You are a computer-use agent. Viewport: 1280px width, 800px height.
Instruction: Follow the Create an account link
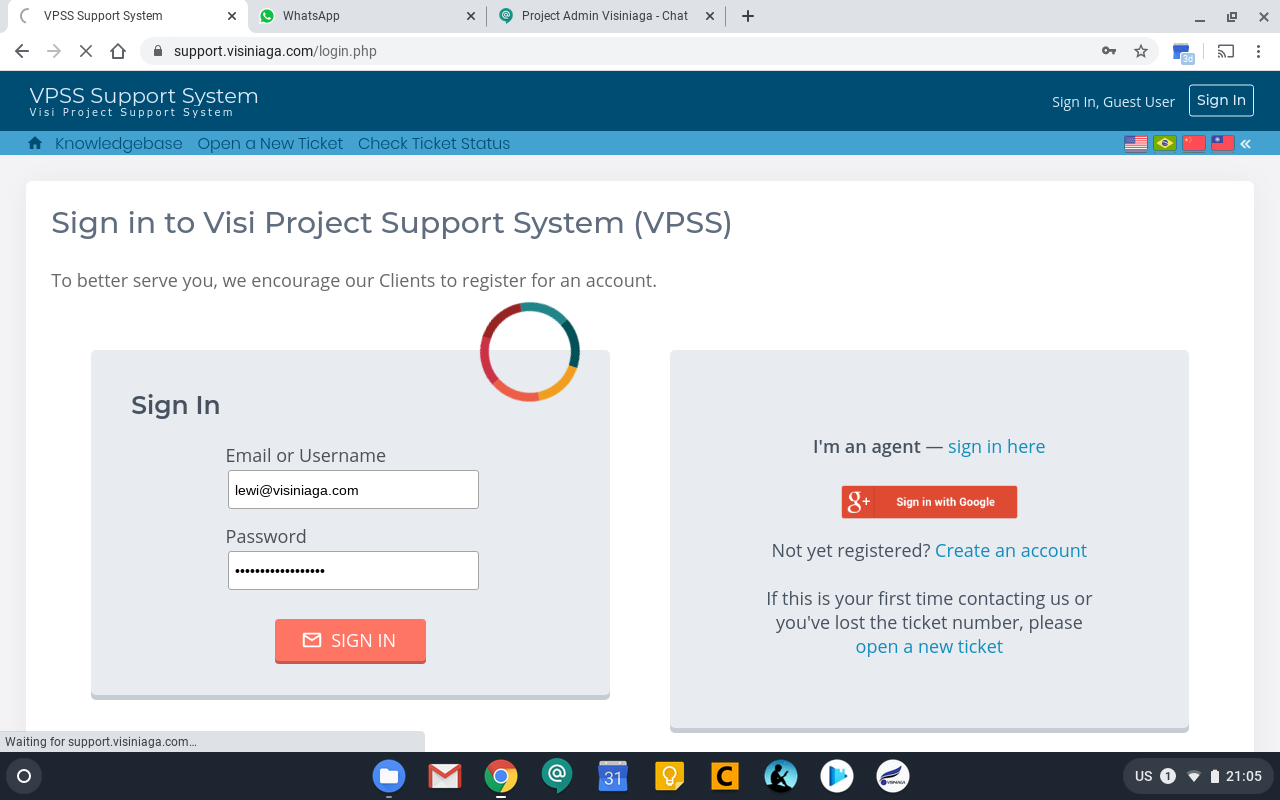1010,550
